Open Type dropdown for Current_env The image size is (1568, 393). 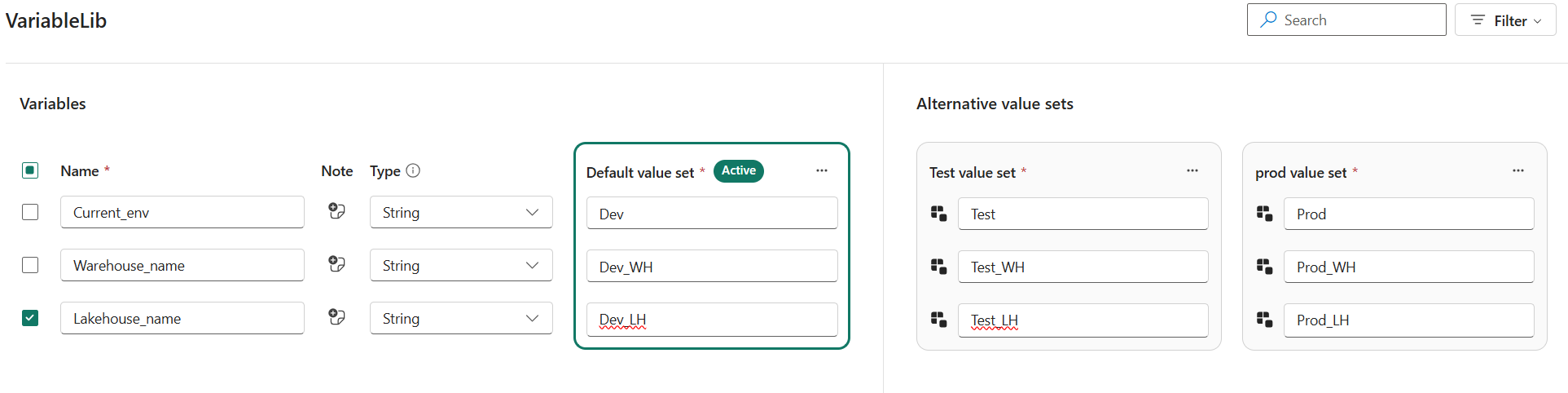pos(461,212)
